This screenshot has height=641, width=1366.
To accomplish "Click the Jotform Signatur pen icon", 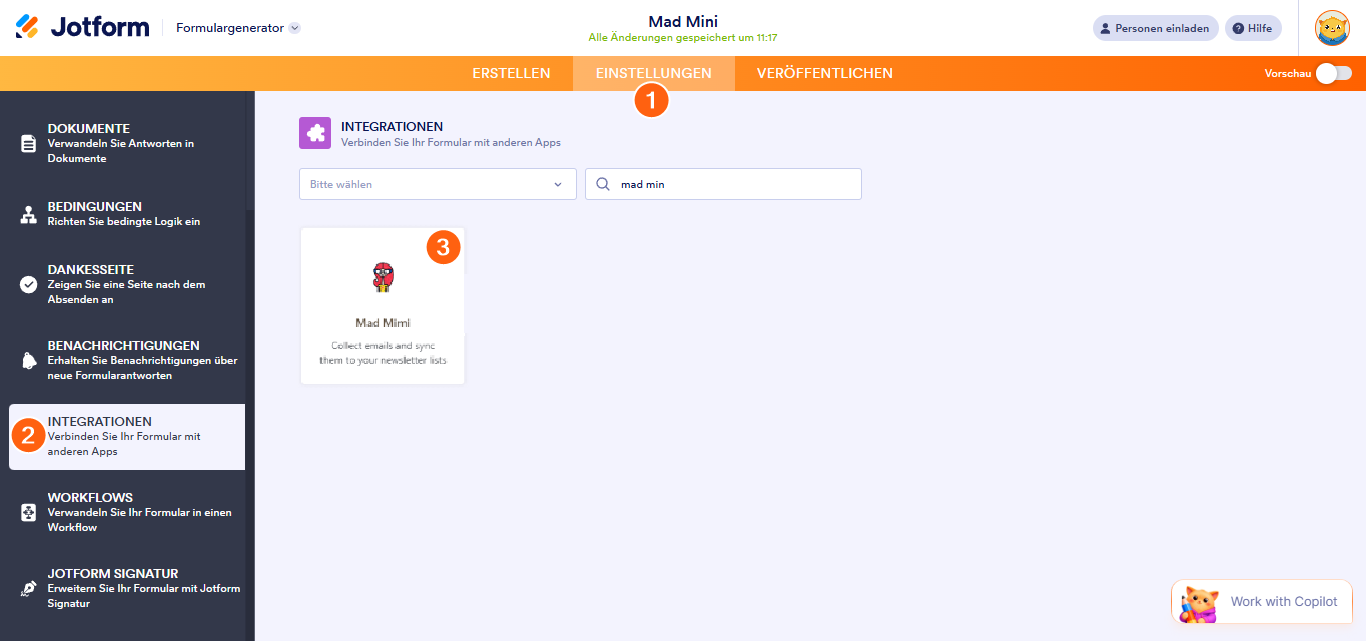I will (29, 588).
